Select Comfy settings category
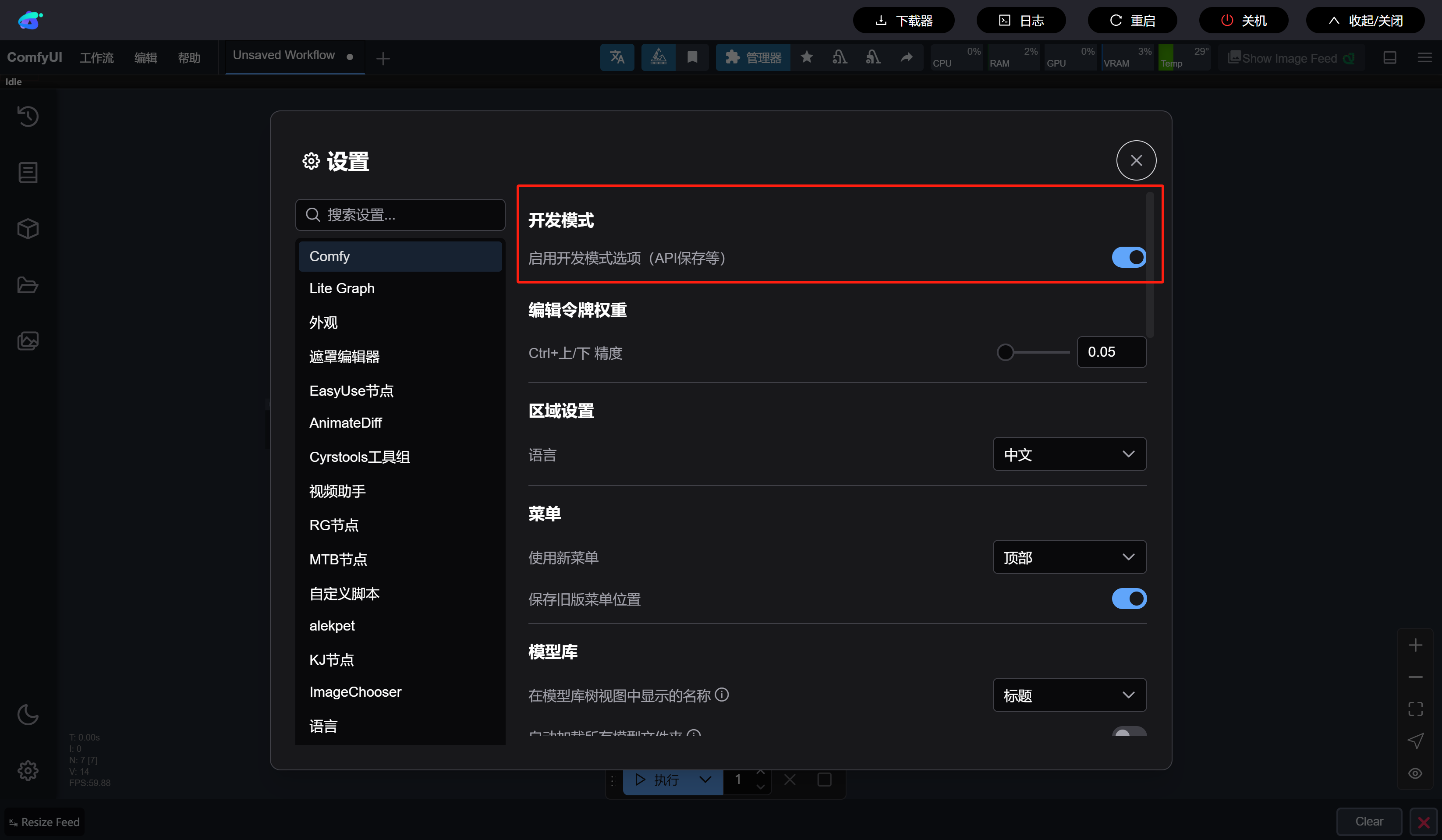Viewport: 1442px width, 840px height. coord(400,256)
